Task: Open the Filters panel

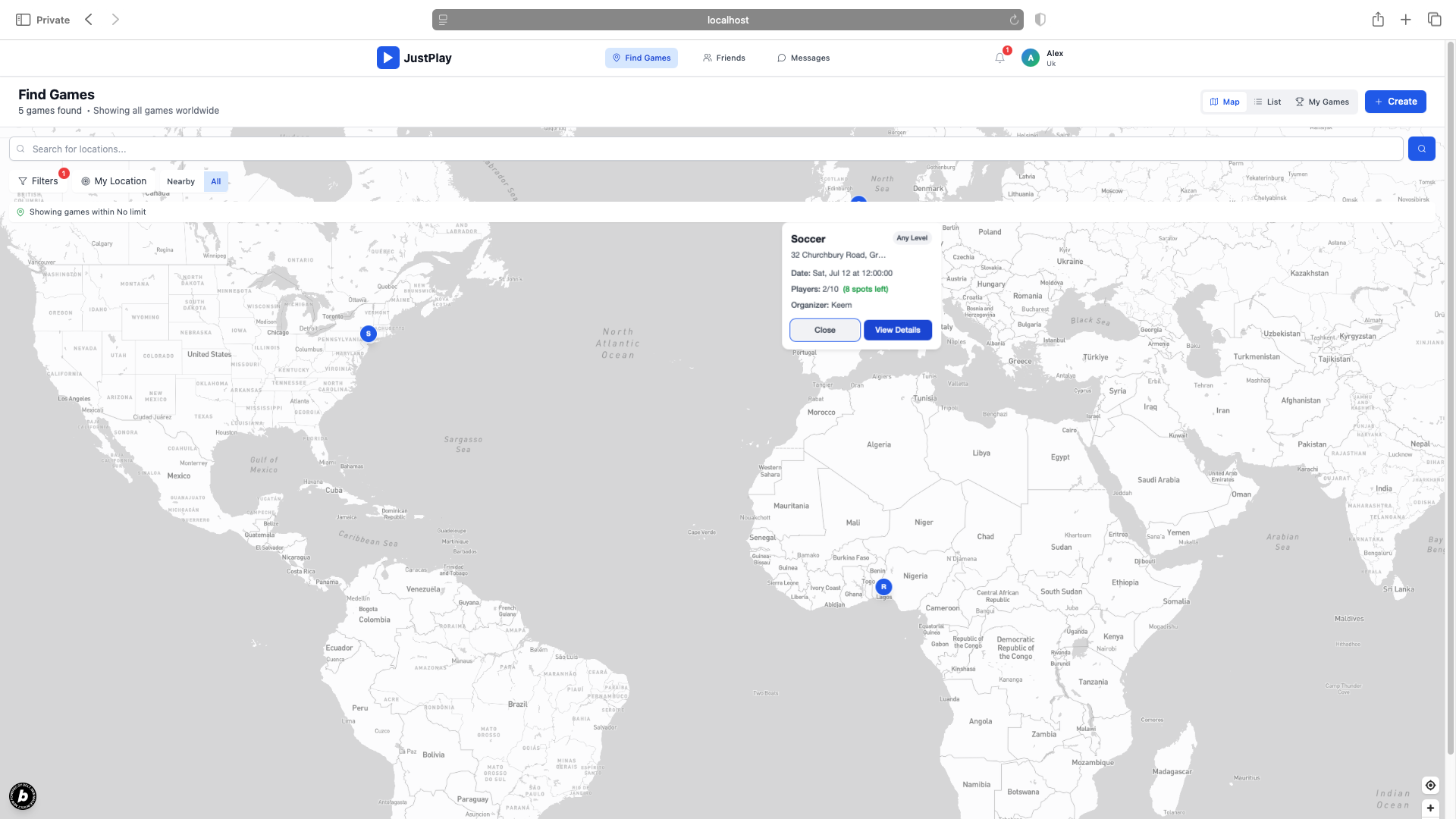Action: pyautogui.click(x=39, y=181)
